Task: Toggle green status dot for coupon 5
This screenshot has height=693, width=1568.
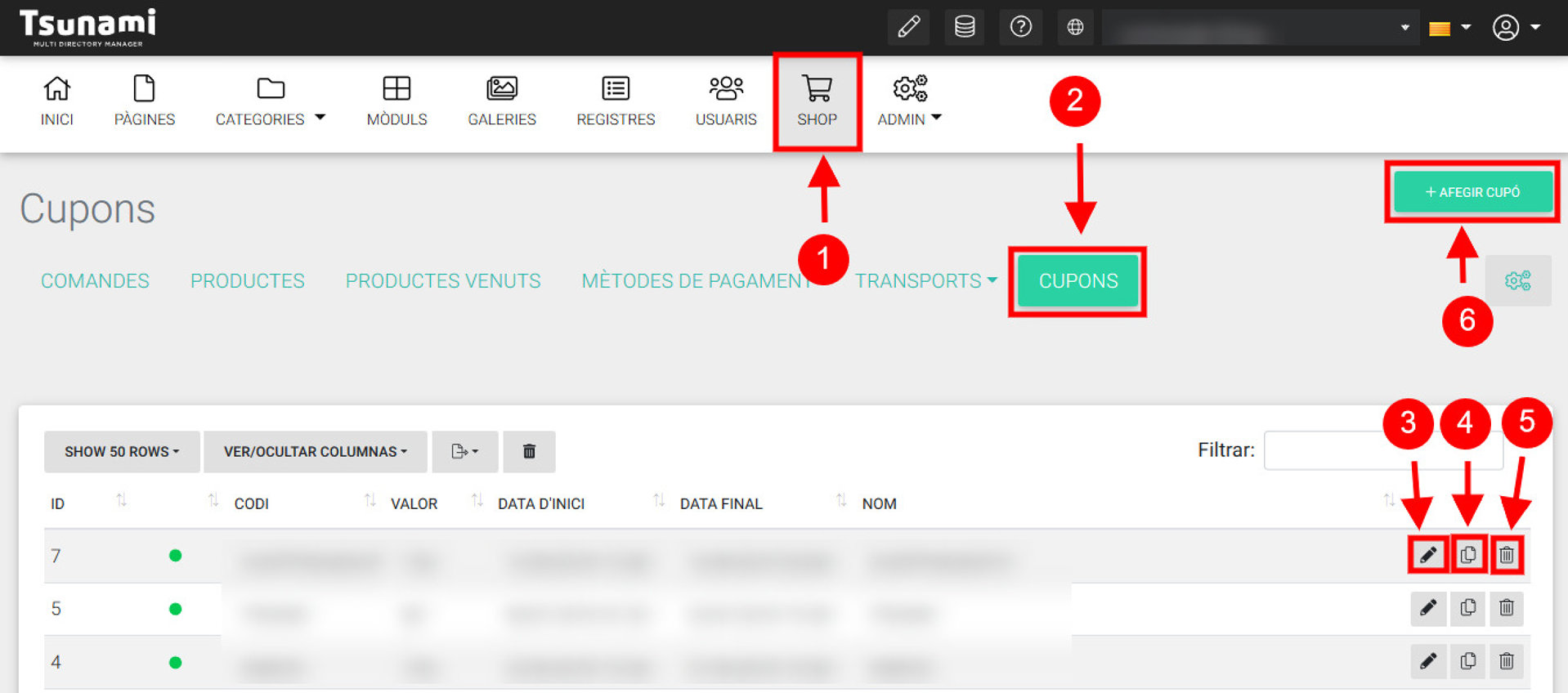Action: pyautogui.click(x=175, y=609)
